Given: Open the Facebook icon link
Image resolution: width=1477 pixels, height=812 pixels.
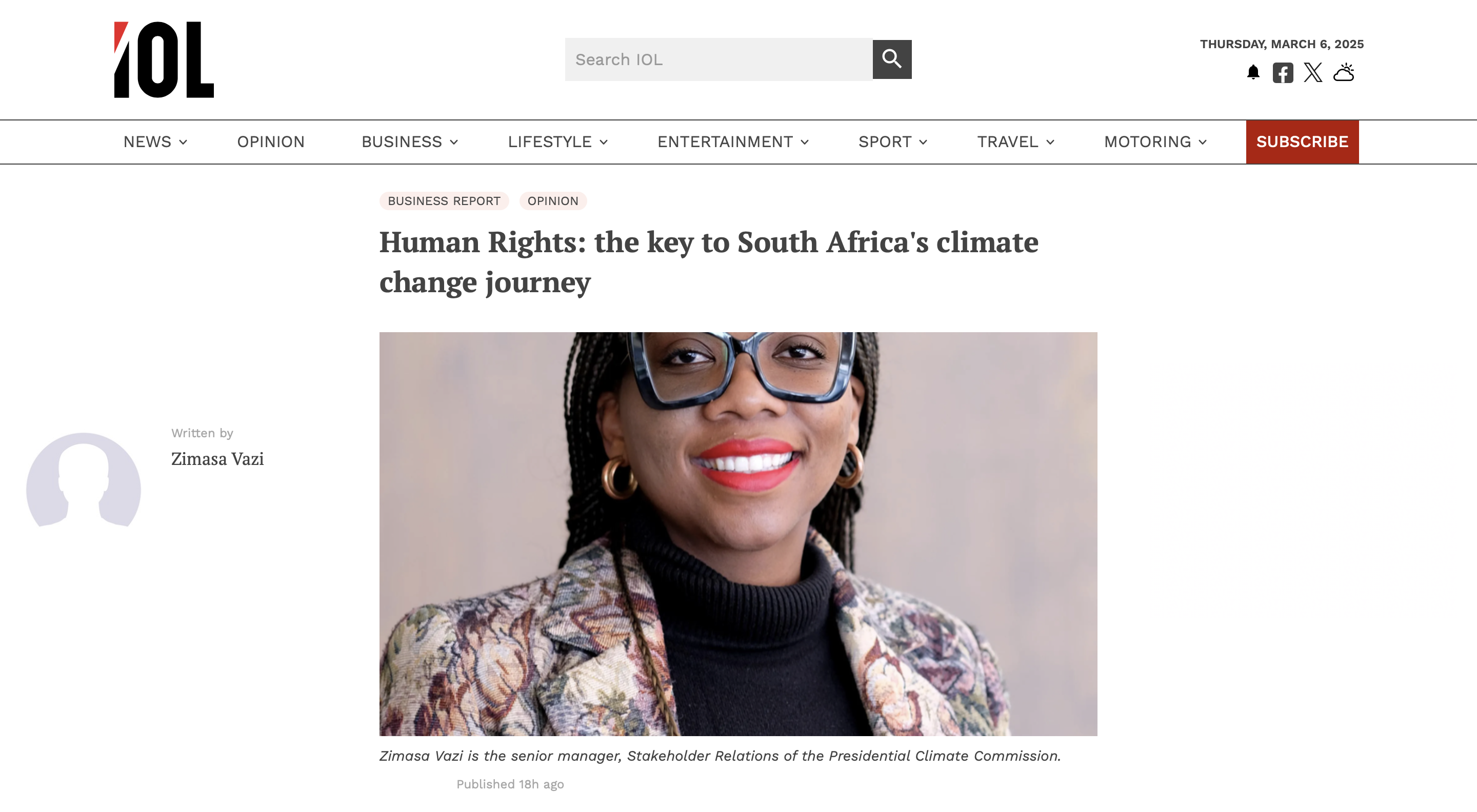Looking at the screenshot, I should [x=1283, y=73].
